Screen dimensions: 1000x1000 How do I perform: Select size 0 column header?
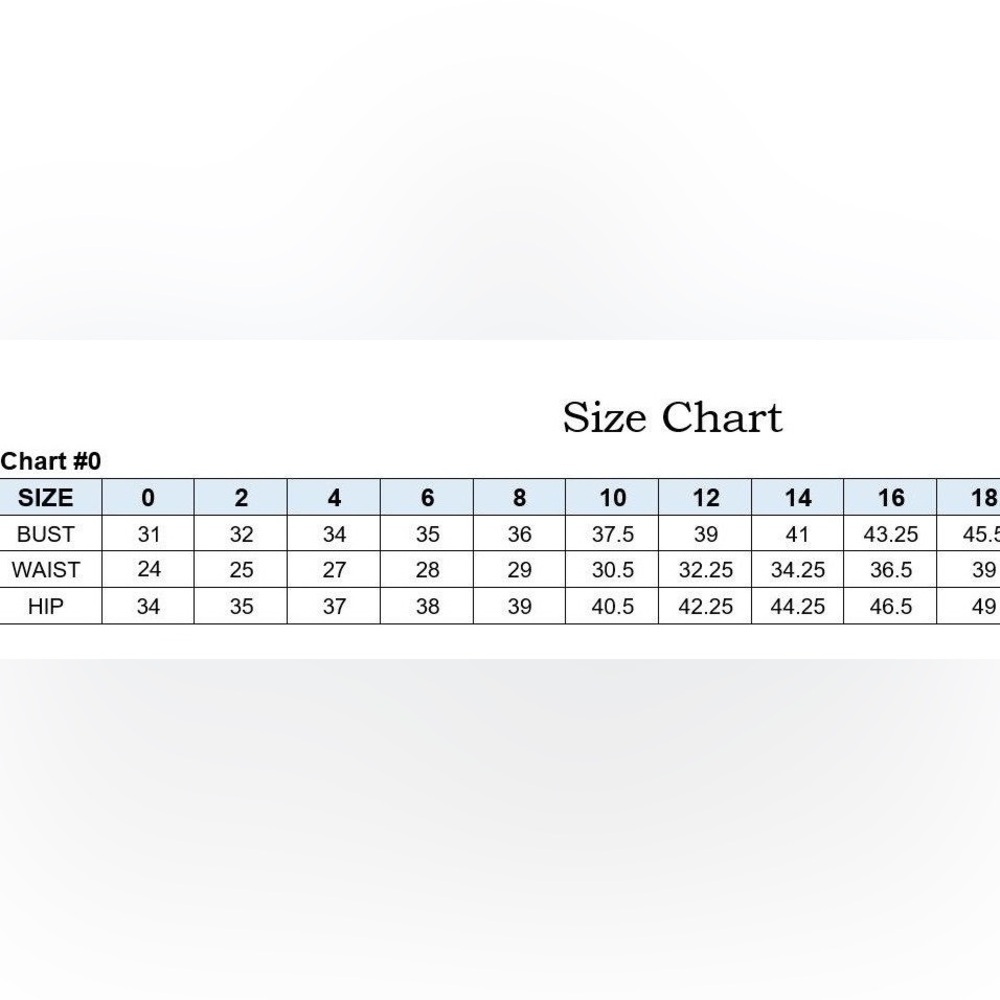tap(148, 497)
